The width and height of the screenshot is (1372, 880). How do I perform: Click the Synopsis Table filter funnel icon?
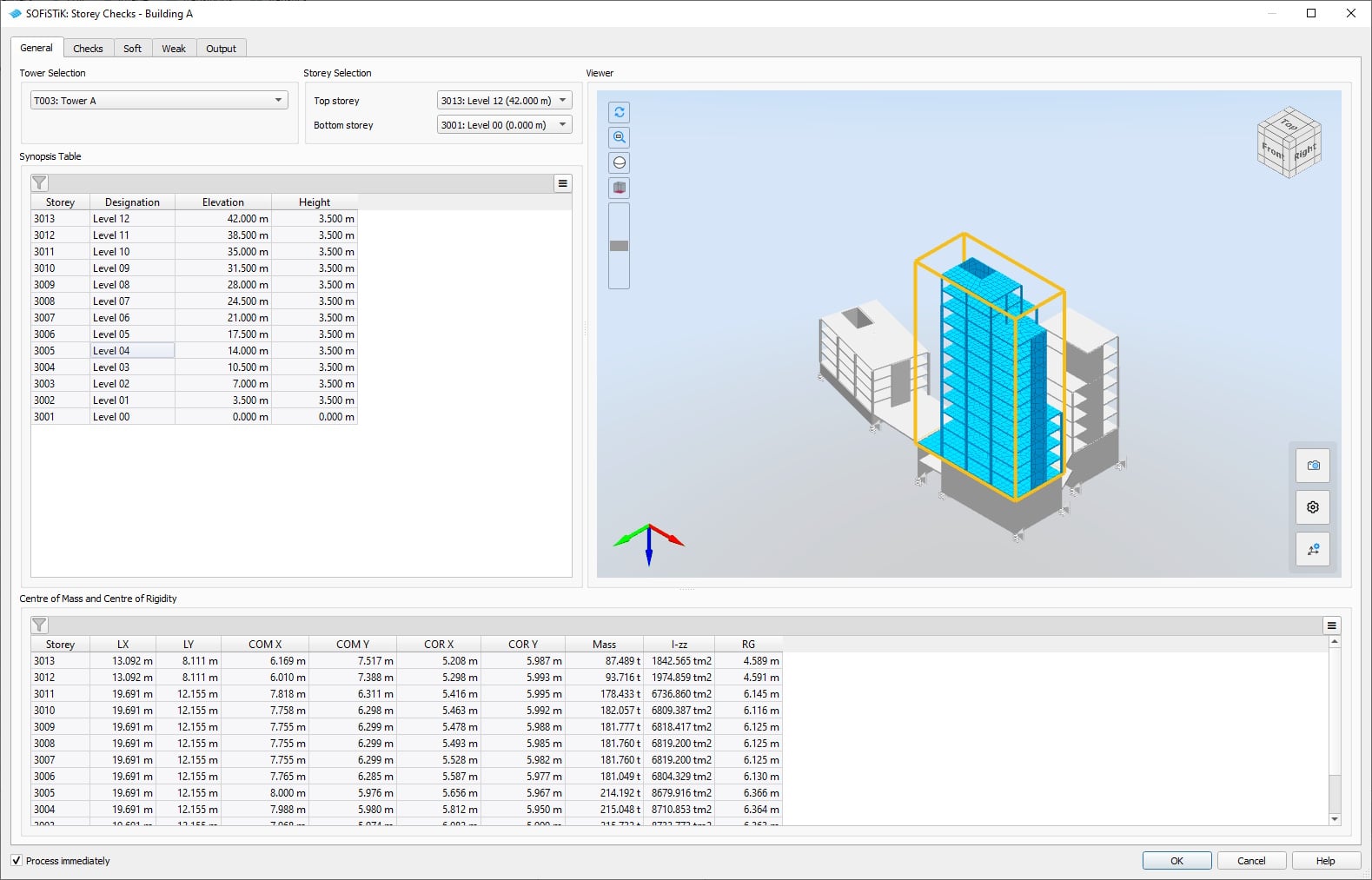tap(40, 183)
